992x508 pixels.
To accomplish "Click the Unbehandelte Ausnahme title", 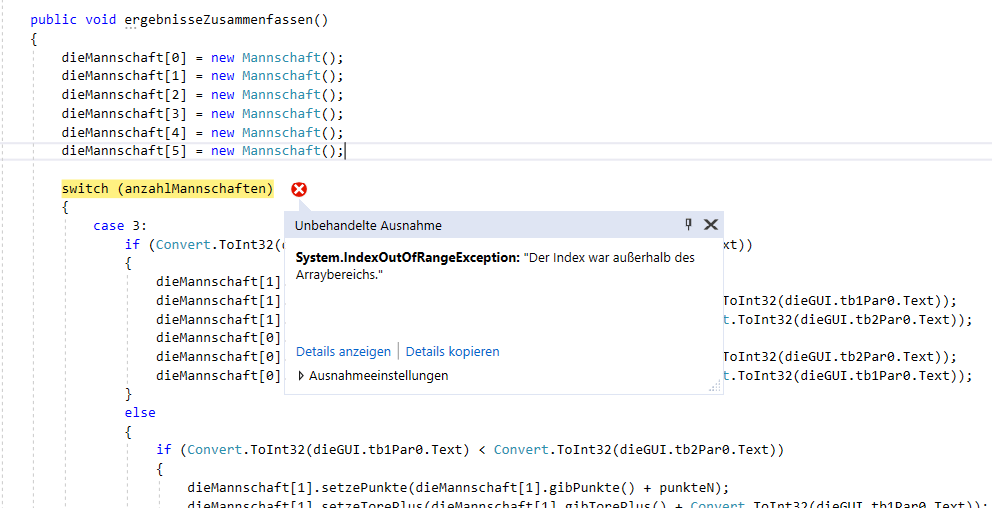I will tap(368, 225).
